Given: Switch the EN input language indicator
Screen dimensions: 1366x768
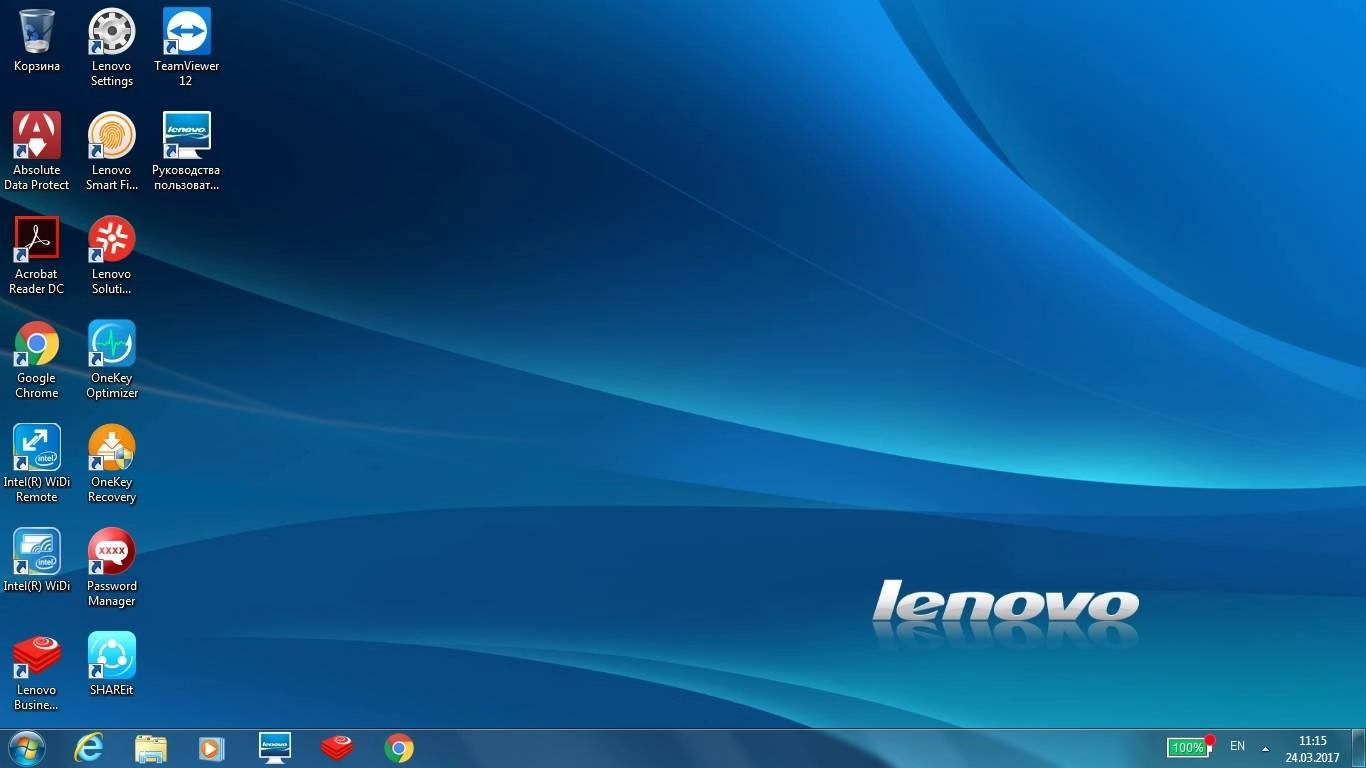Looking at the screenshot, I should [1237, 746].
